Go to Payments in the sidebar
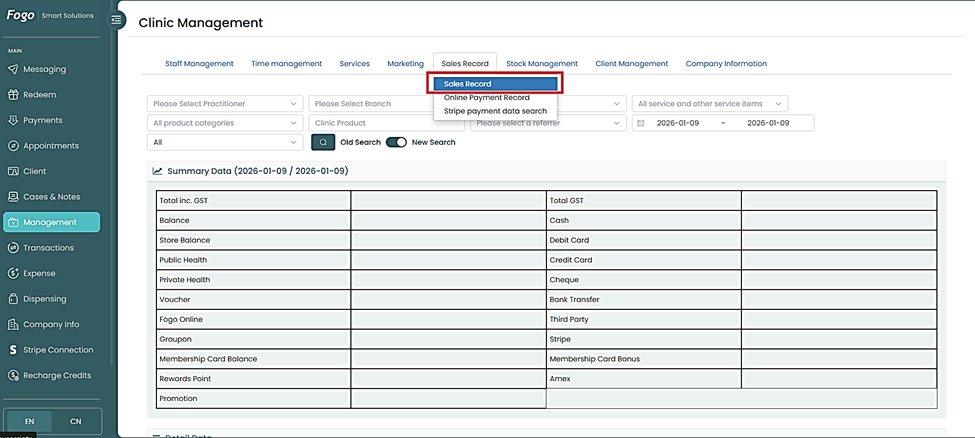The width and height of the screenshot is (975, 438). 42,120
